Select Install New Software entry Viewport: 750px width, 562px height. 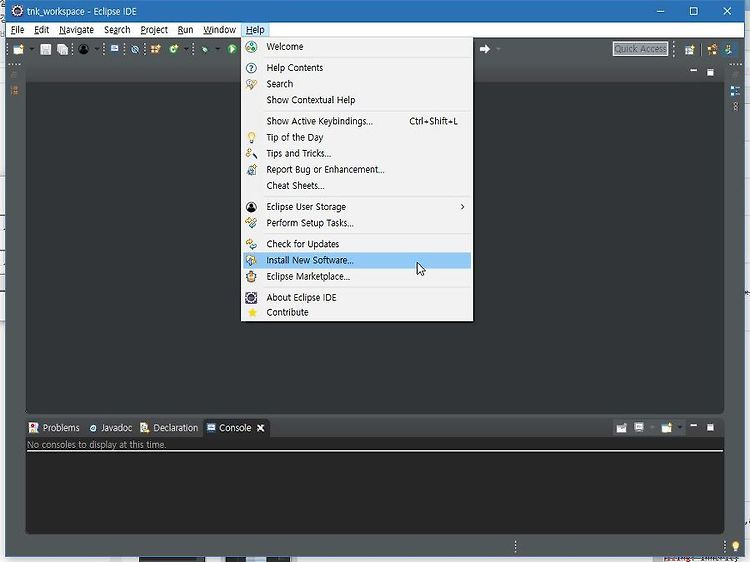(357, 260)
